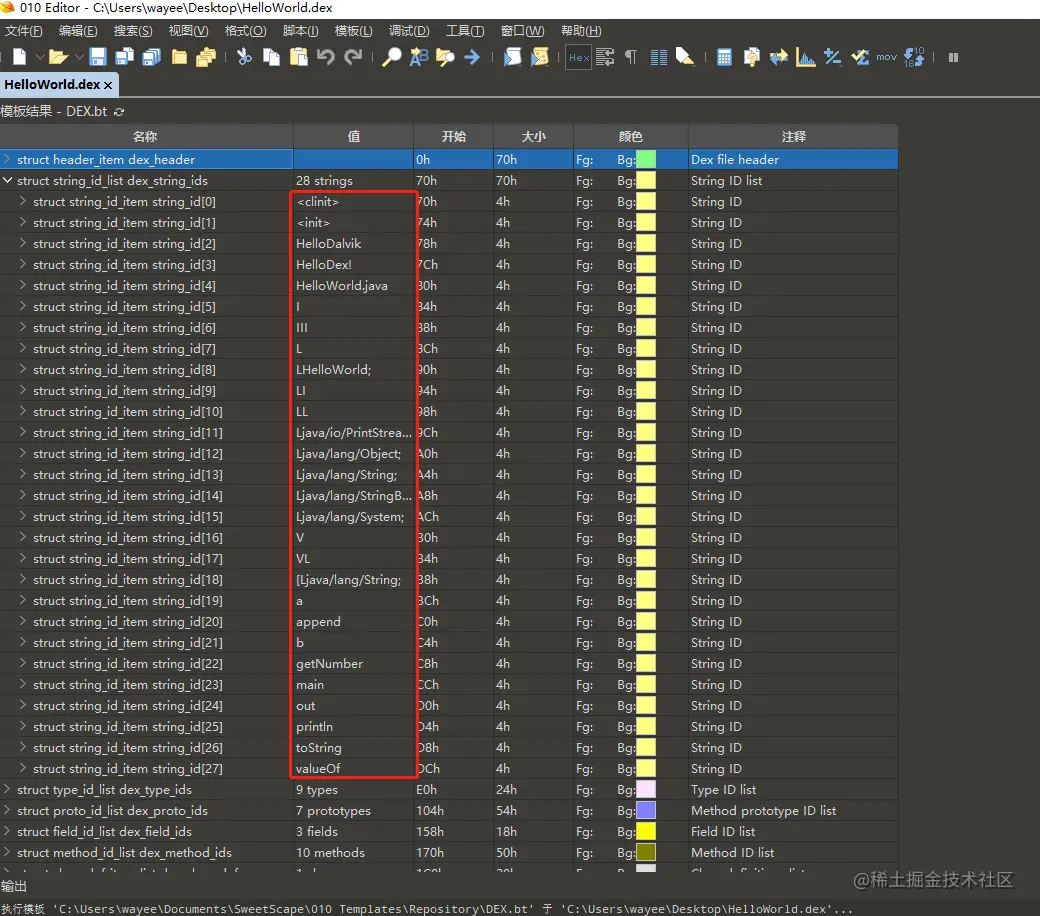Click the Copy icon

coord(271,58)
